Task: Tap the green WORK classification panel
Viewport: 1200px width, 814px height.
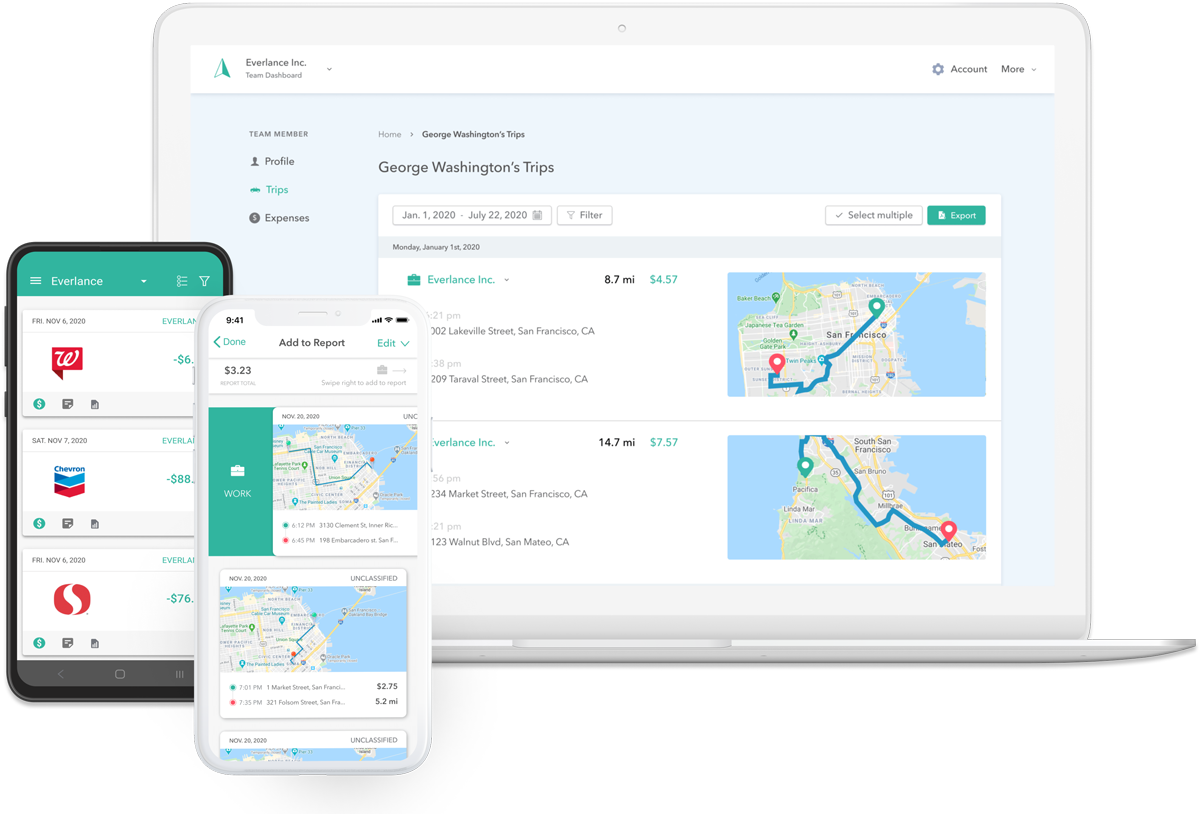Action: pyautogui.click(x=239, y=481)
